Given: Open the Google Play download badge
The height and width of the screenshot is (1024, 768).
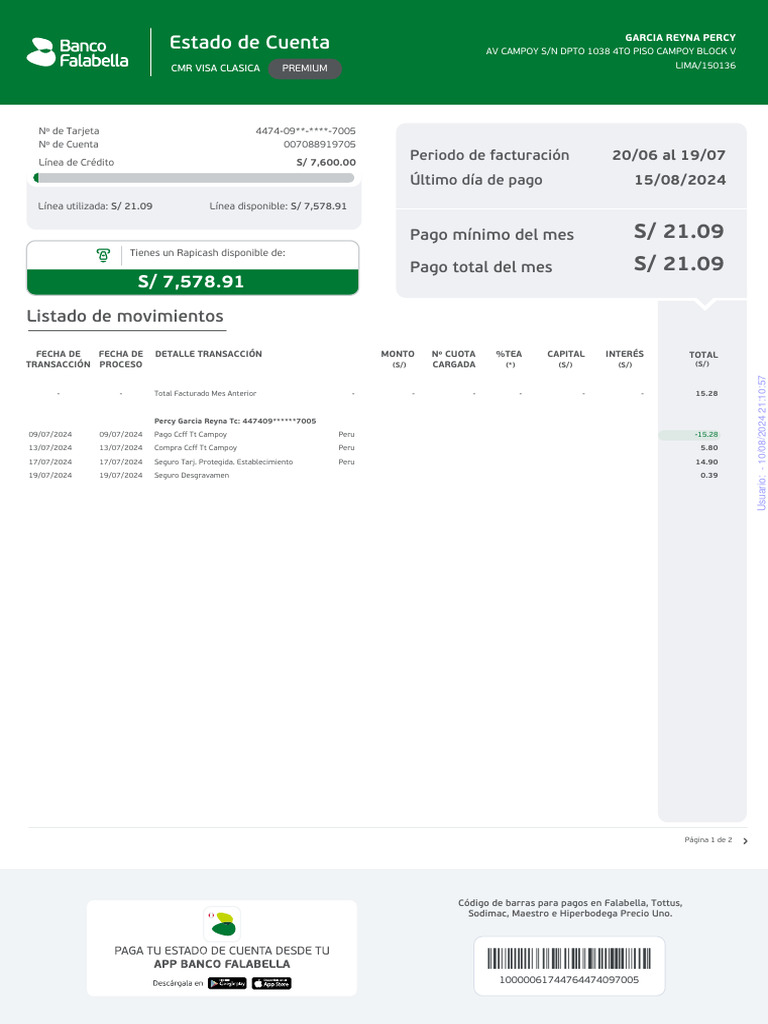Looking at the screenshot, I should point(227,983).
